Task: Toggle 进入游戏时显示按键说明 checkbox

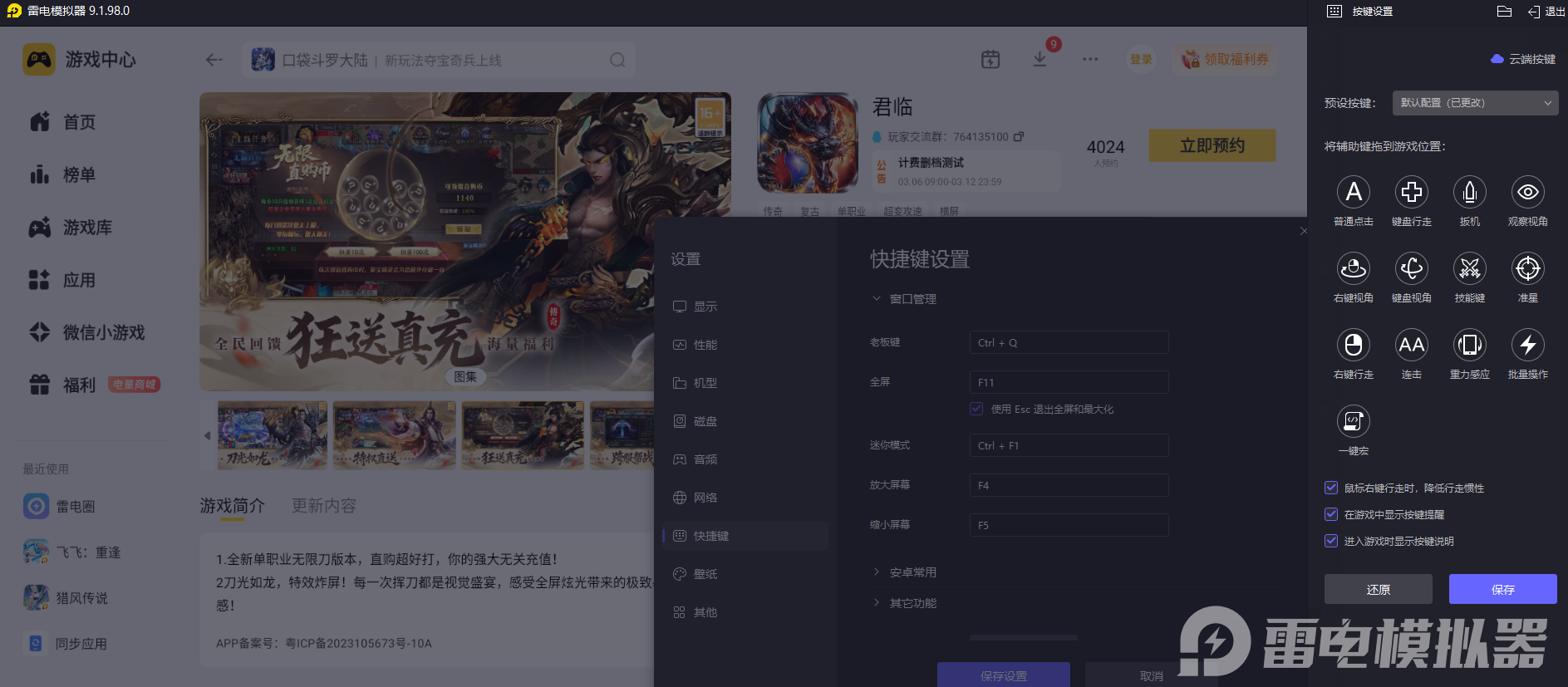Action: click(x=1331, y=541)
